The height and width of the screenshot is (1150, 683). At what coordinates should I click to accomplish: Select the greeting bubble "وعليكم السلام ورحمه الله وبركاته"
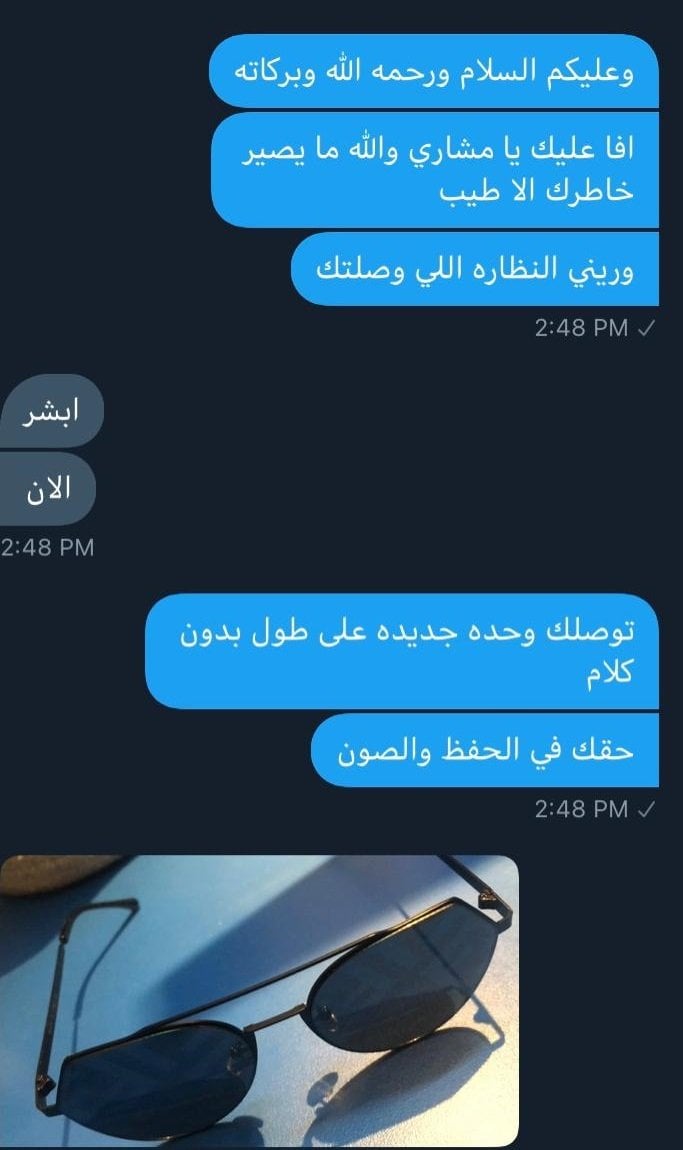[x=434, y=72]
